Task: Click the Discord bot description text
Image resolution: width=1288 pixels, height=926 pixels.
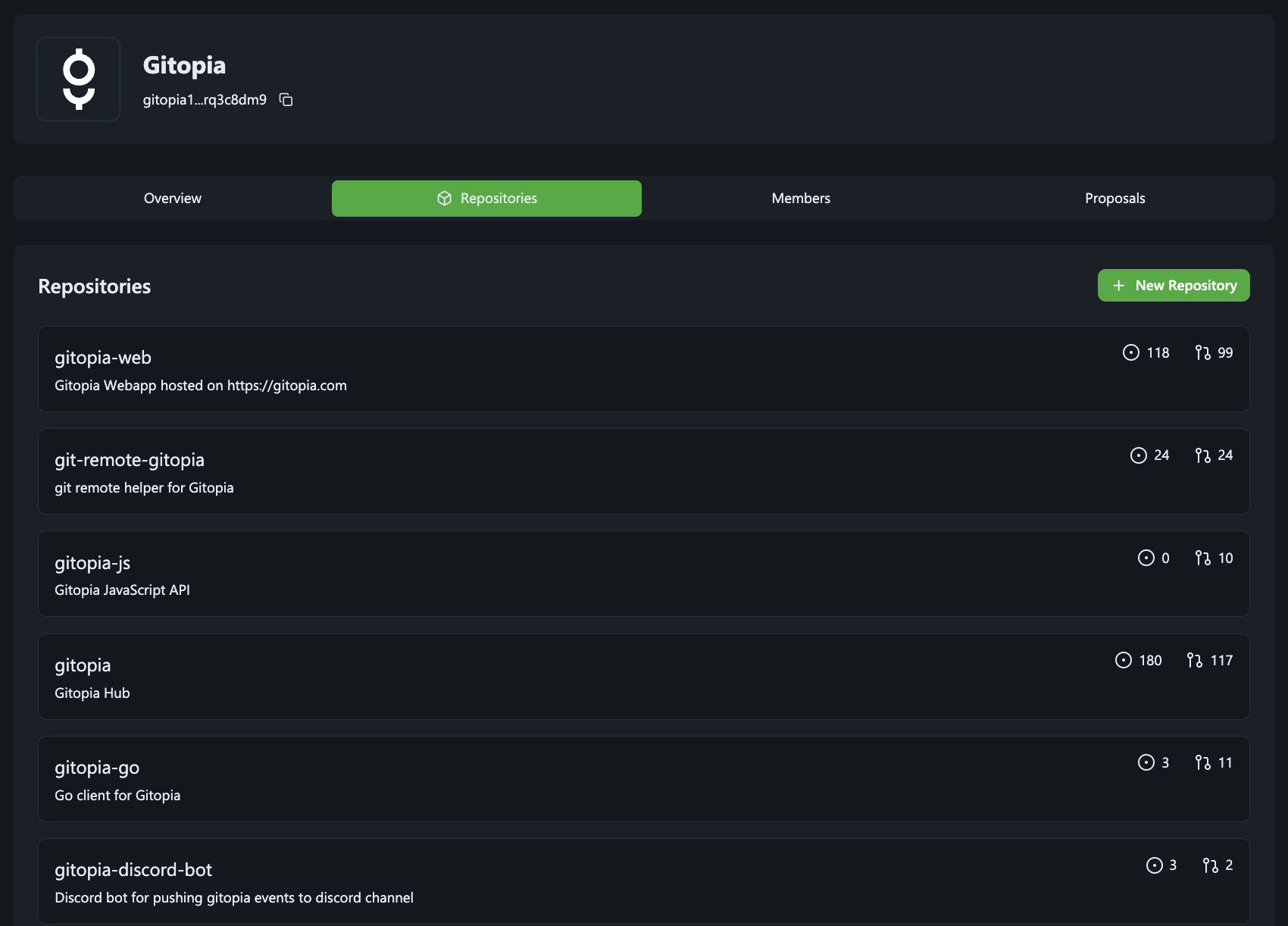Action: 234,898
